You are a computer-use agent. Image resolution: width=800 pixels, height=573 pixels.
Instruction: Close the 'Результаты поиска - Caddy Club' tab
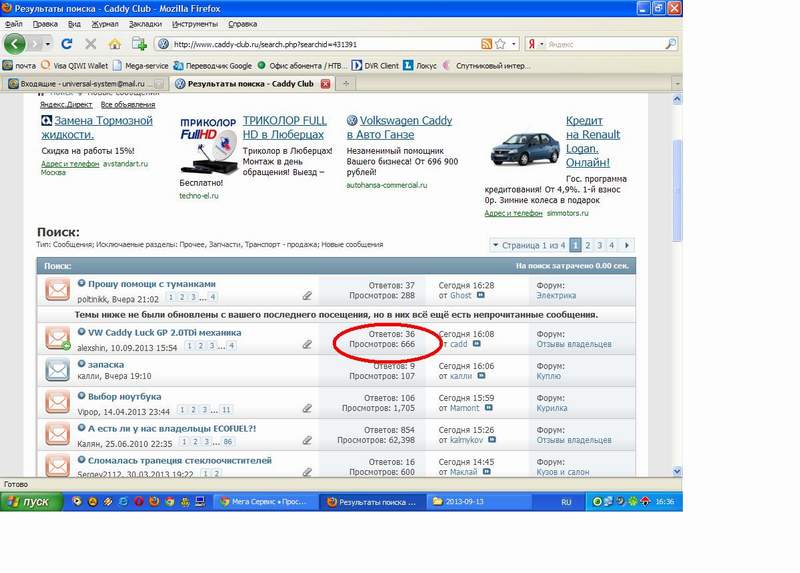[325, 84]
